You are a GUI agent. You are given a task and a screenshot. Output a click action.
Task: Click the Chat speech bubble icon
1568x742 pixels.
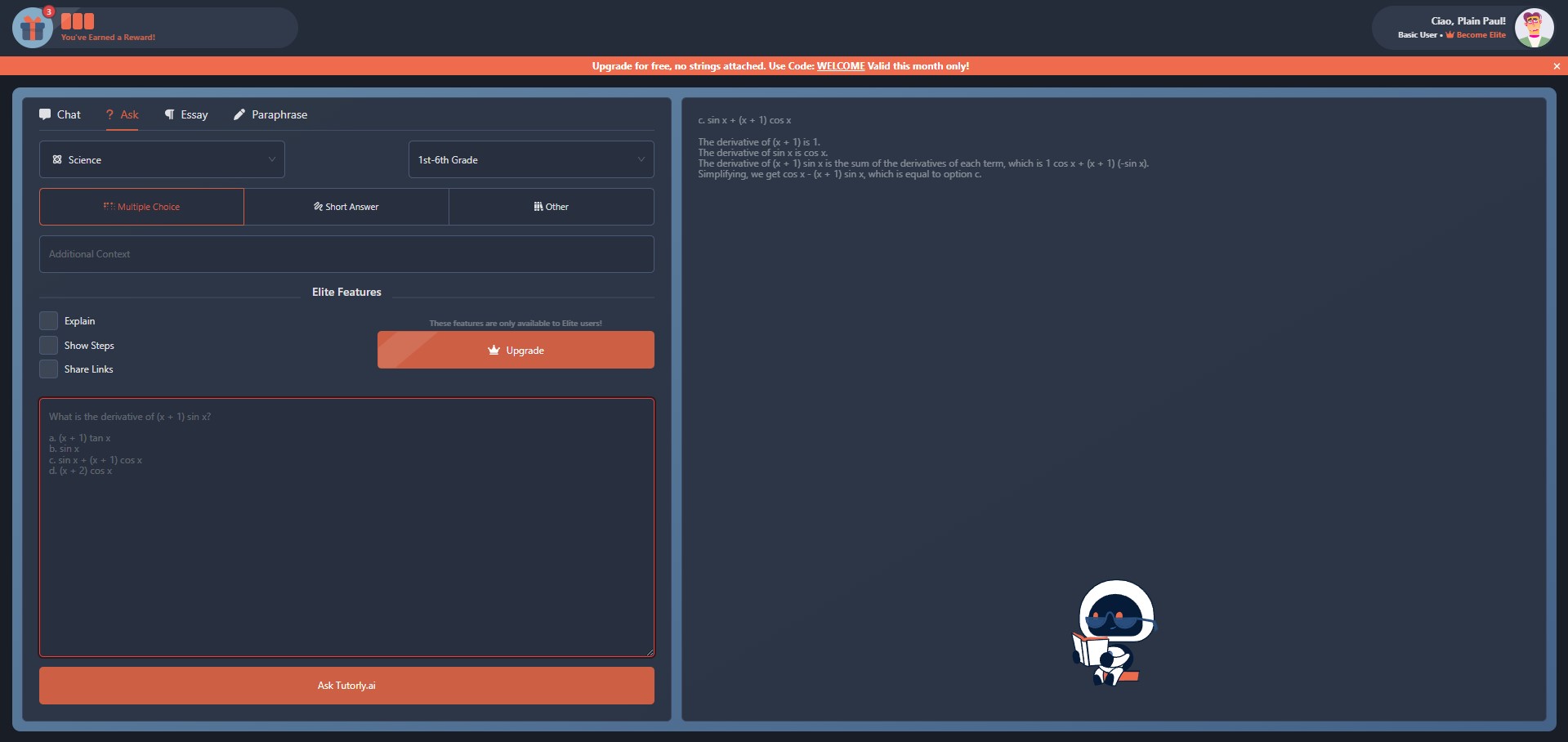pyautogui.click(x=45, y=114)
